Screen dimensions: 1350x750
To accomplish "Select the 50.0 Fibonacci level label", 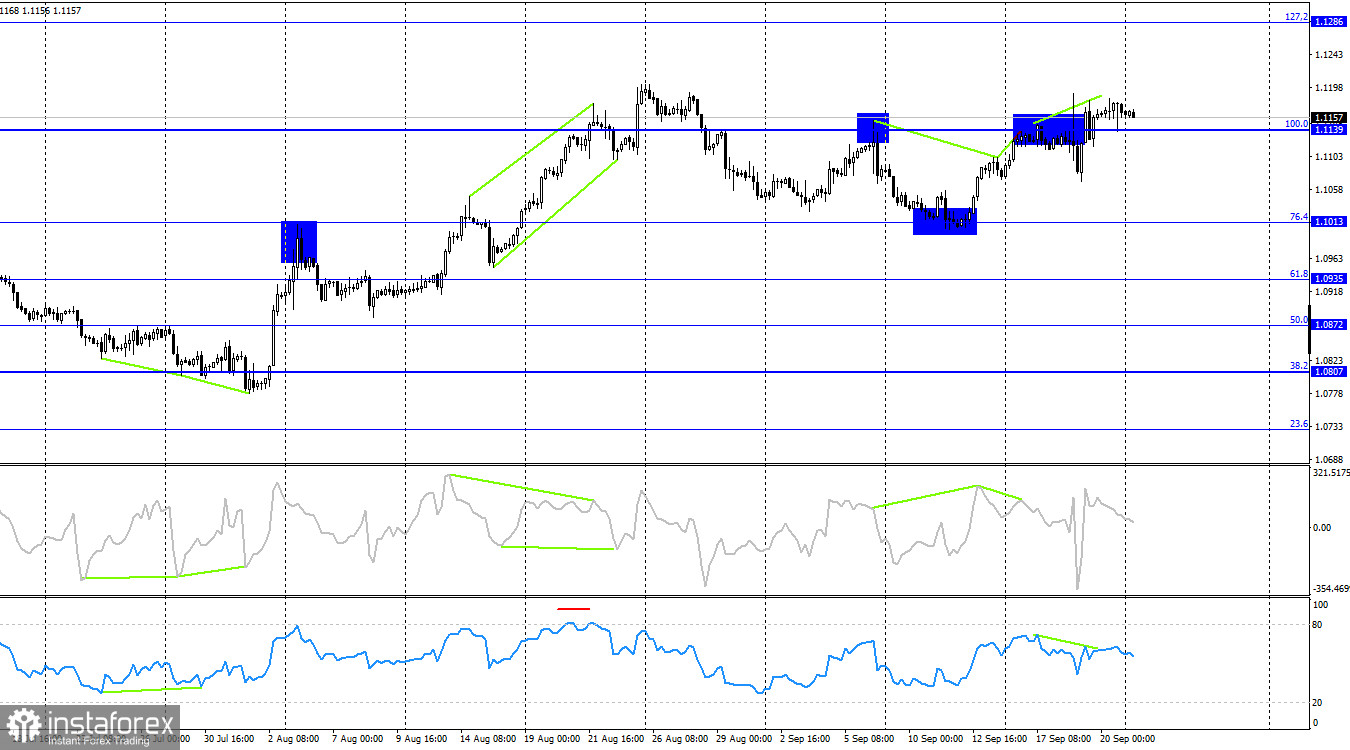I will (x=1299, y=320).
